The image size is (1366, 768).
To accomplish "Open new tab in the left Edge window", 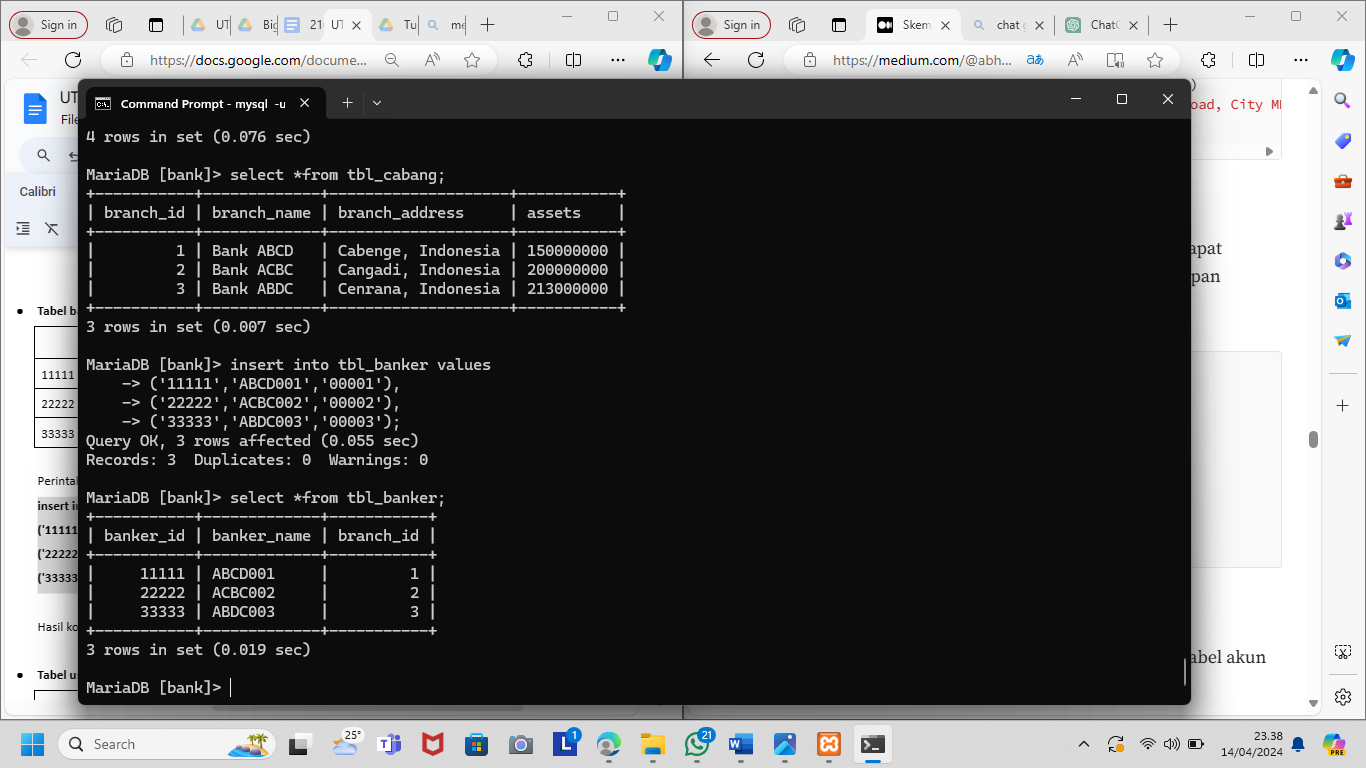I will 487,25.
